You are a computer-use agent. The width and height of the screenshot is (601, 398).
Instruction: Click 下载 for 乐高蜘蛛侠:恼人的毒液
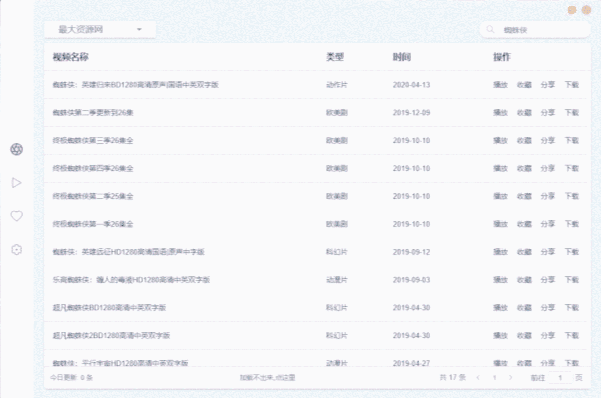pos(571,280)
